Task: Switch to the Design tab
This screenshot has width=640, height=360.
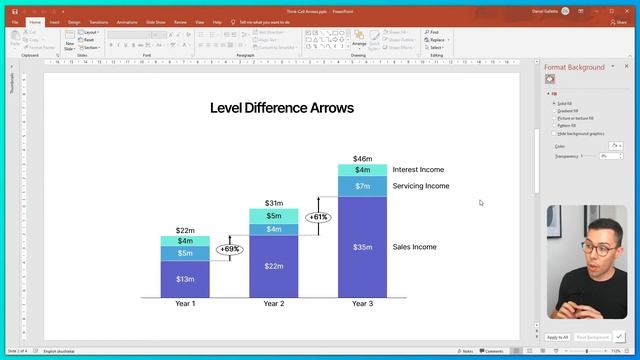Action: click(x=74, y=22)
